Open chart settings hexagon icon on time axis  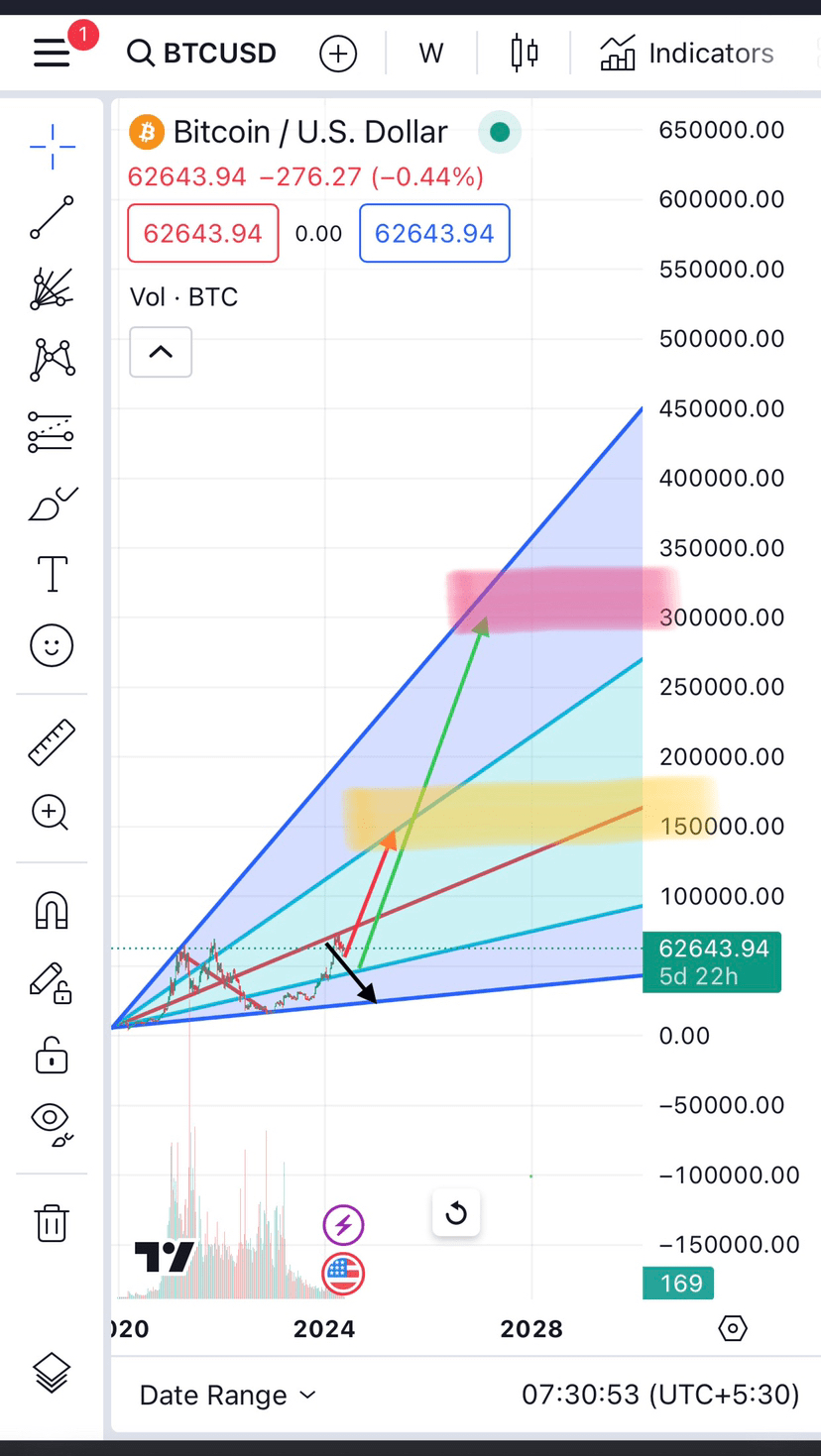click(x=733, y=1328)
